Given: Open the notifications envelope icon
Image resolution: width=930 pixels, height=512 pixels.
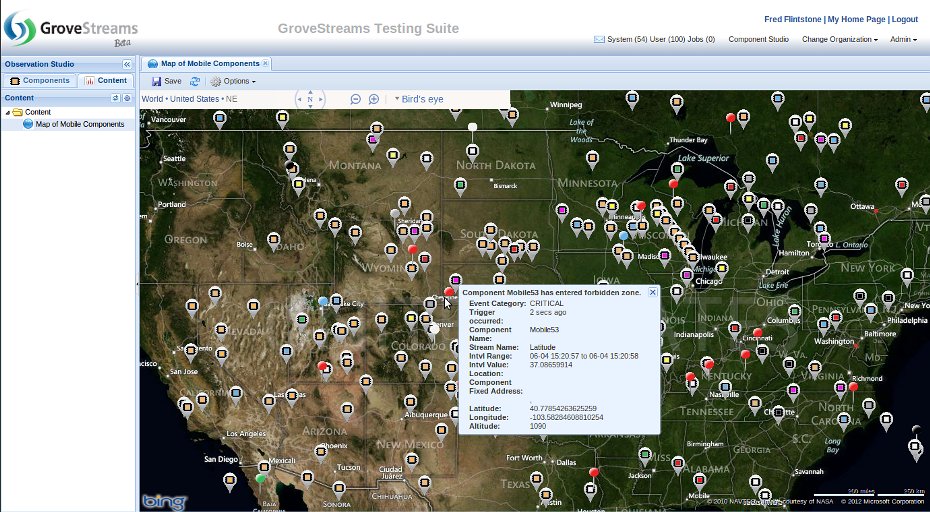Looking at the screenshot, I should pos(599,40).
